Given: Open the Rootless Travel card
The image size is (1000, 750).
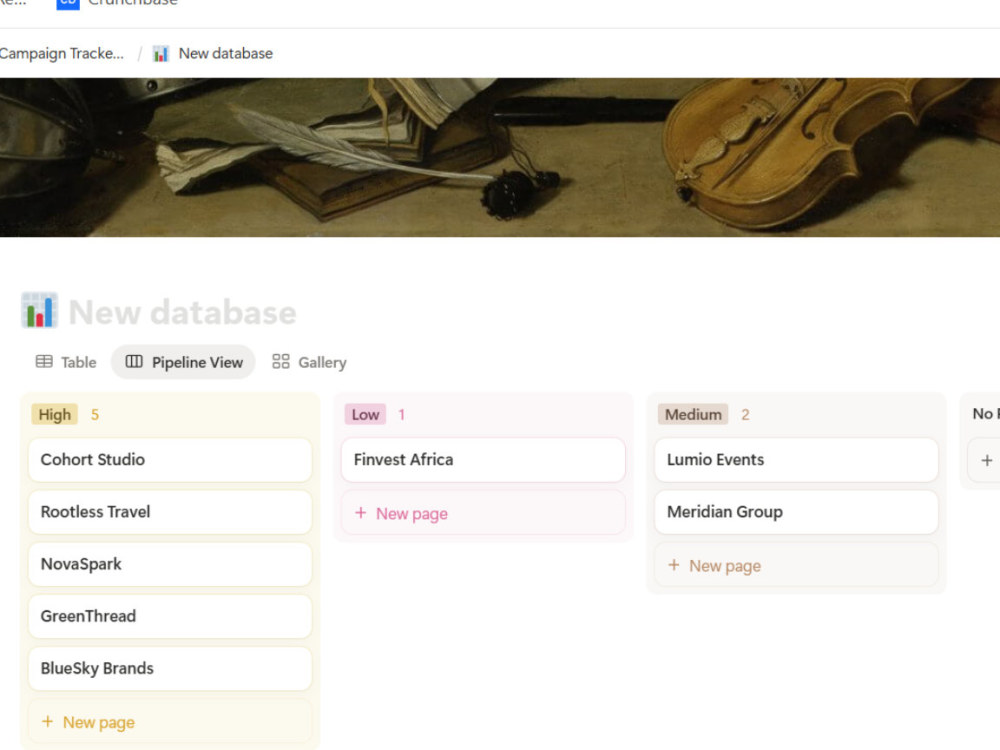Looking at the screenshot, I should [x=170, y=512].
